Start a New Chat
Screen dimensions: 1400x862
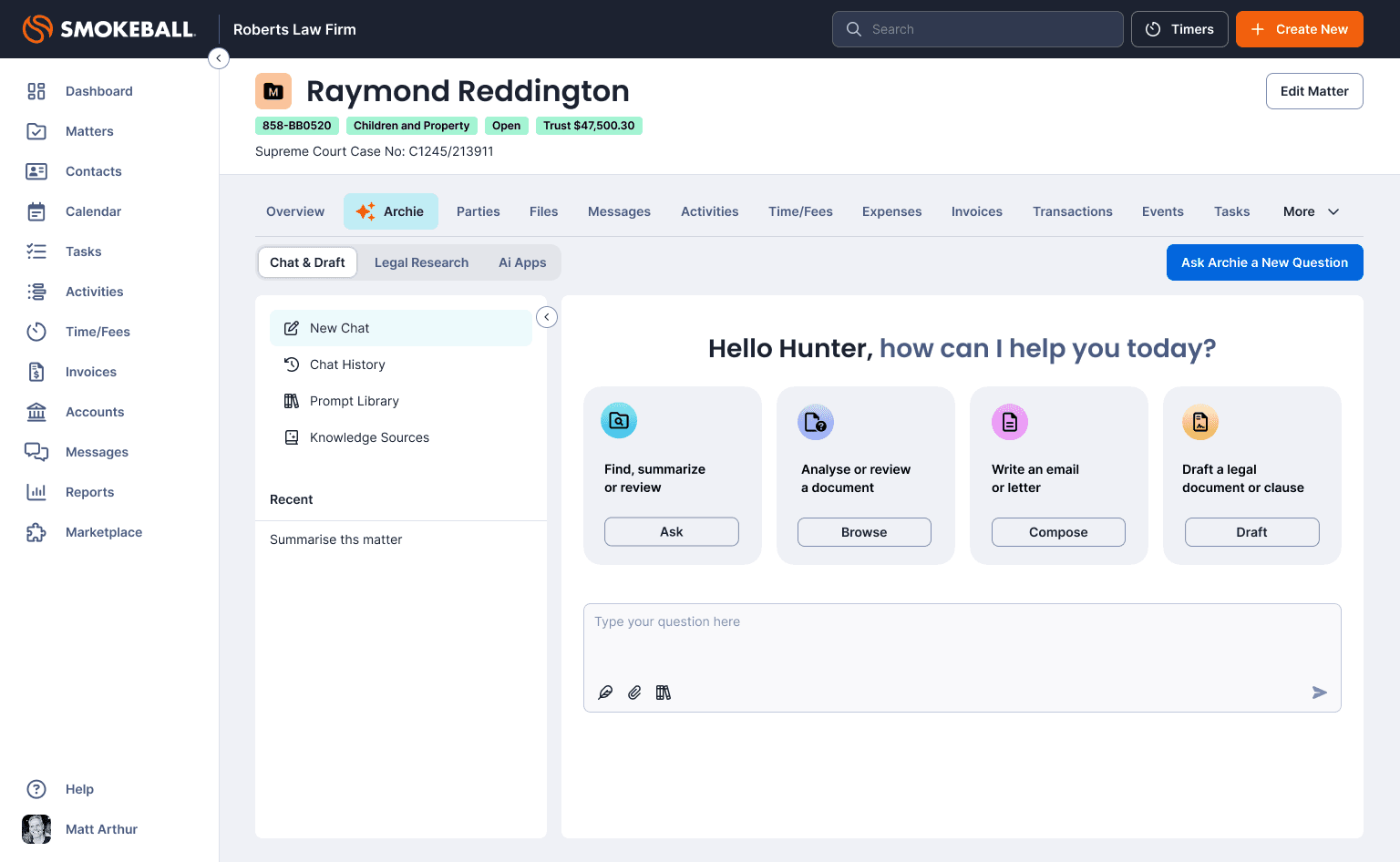click(x=401, y=328)
